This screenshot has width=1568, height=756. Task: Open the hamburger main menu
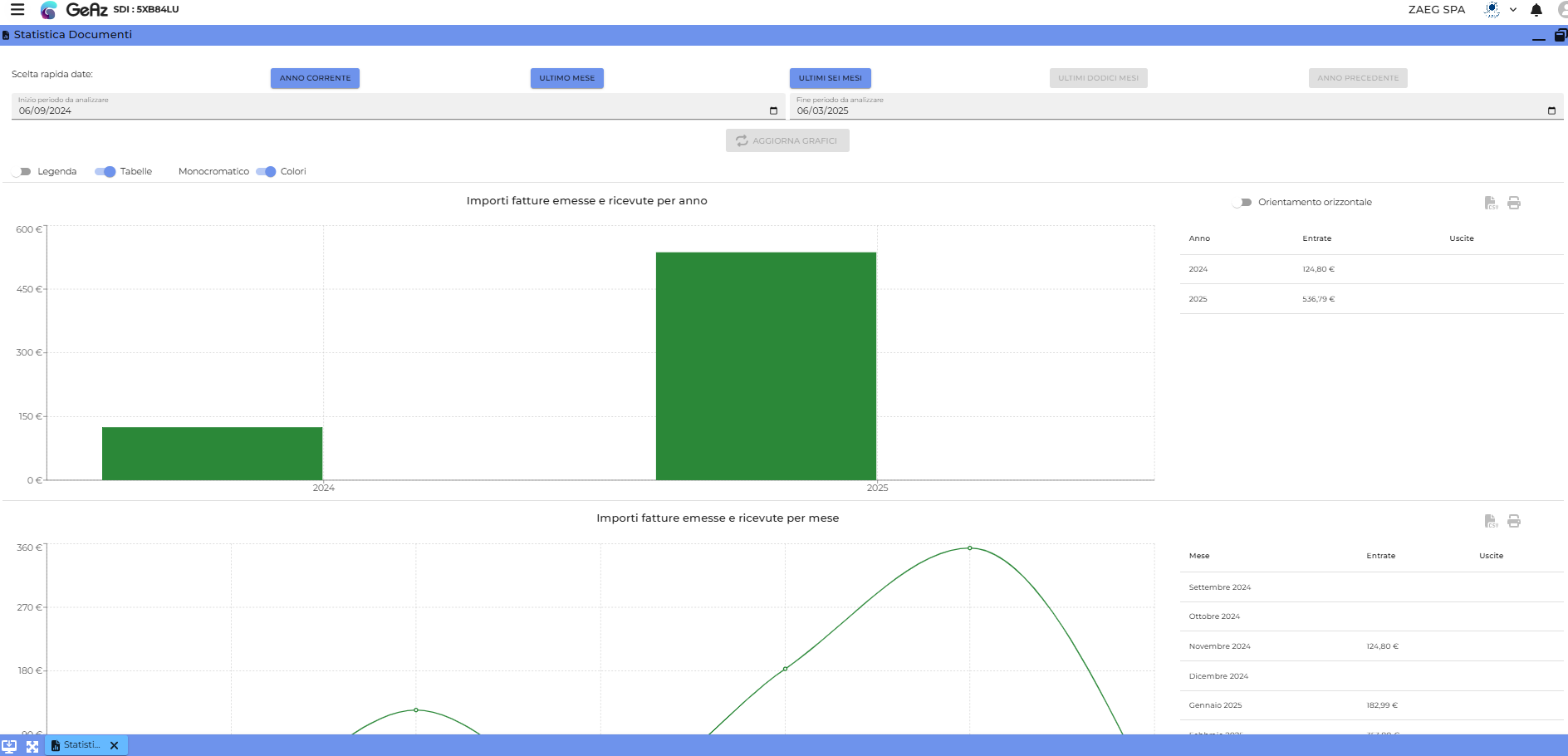click(17, 10)
